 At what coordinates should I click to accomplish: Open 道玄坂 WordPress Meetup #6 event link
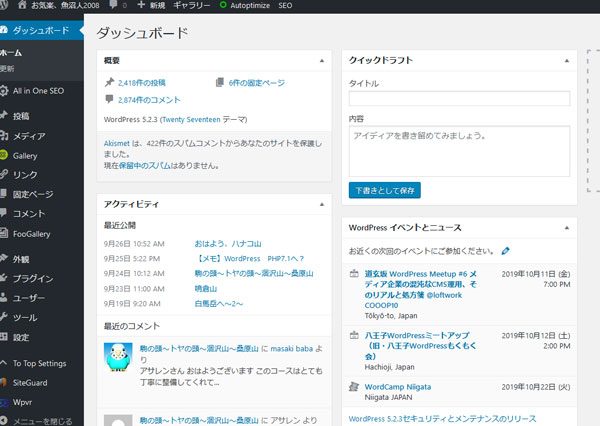point(421,290)
